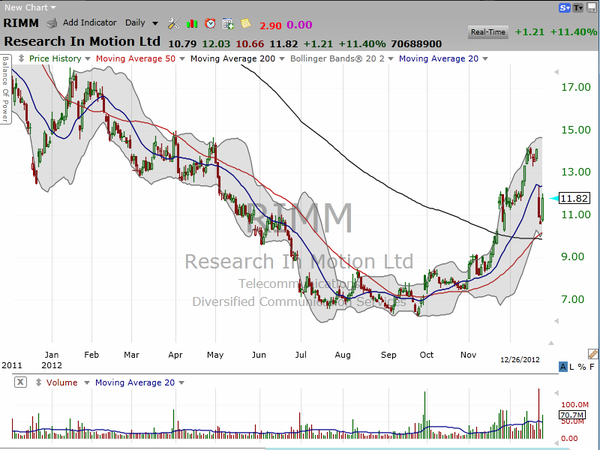Click the red Volume indicator label
This screenshot has height=450, width=600.
(x=62, y=382)
